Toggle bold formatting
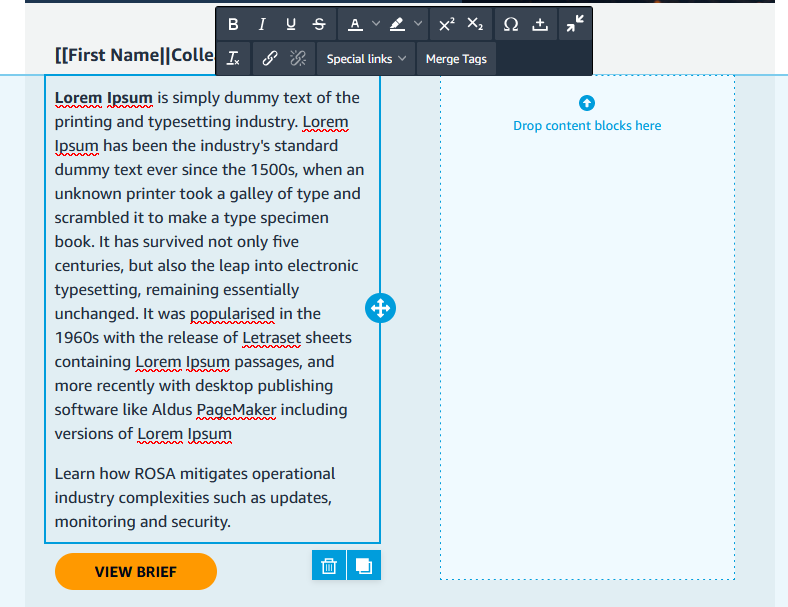Image resolution: width=788 pixels, height=607 pixels. coord(233,24)
